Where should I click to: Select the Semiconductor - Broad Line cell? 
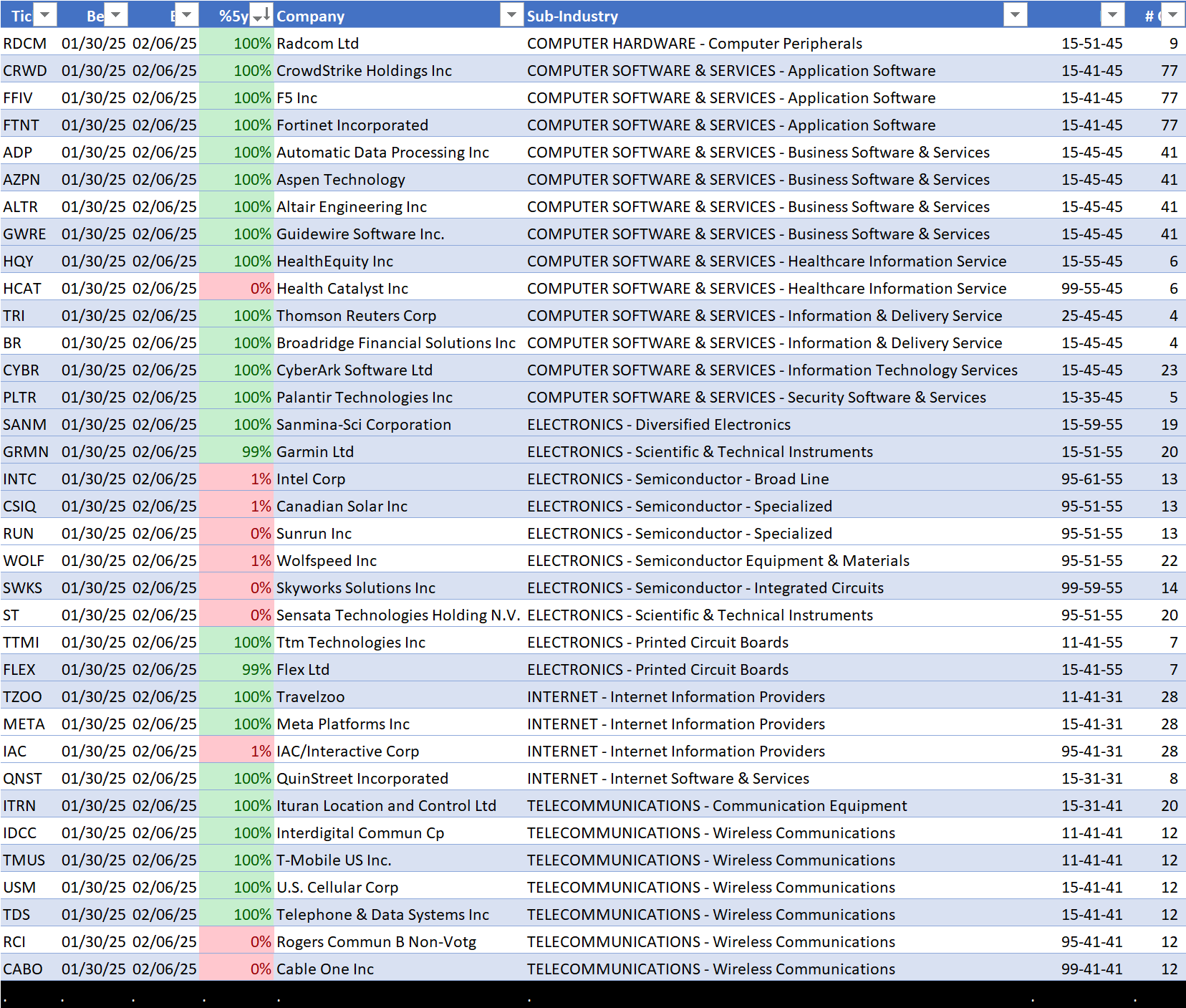[776, 479]
